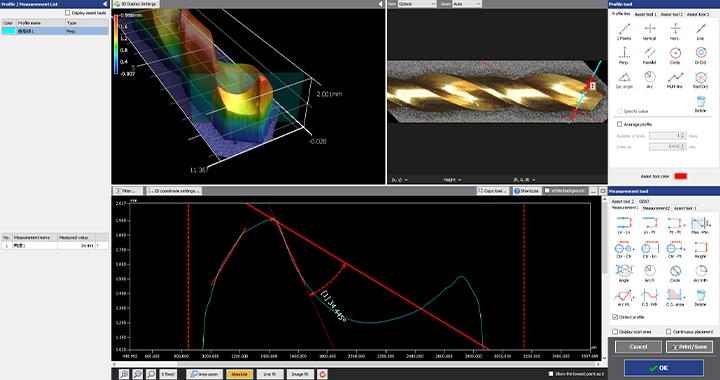This screenshot has width=720, height=380.
Task: Click the Delete trash icon in Measurement tool
Action: click(x=700, y=297)
